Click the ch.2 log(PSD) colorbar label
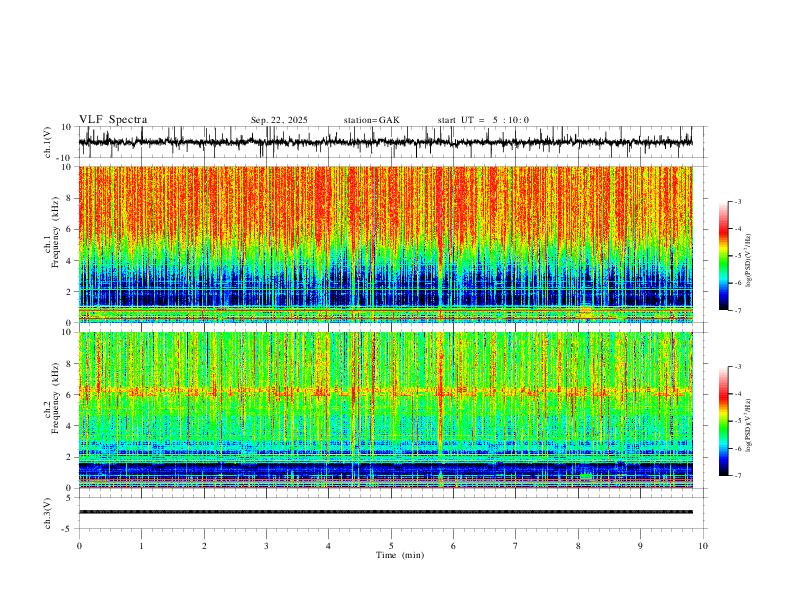The height and width of the screenshot is (612, 792). (x=749, y=425)
